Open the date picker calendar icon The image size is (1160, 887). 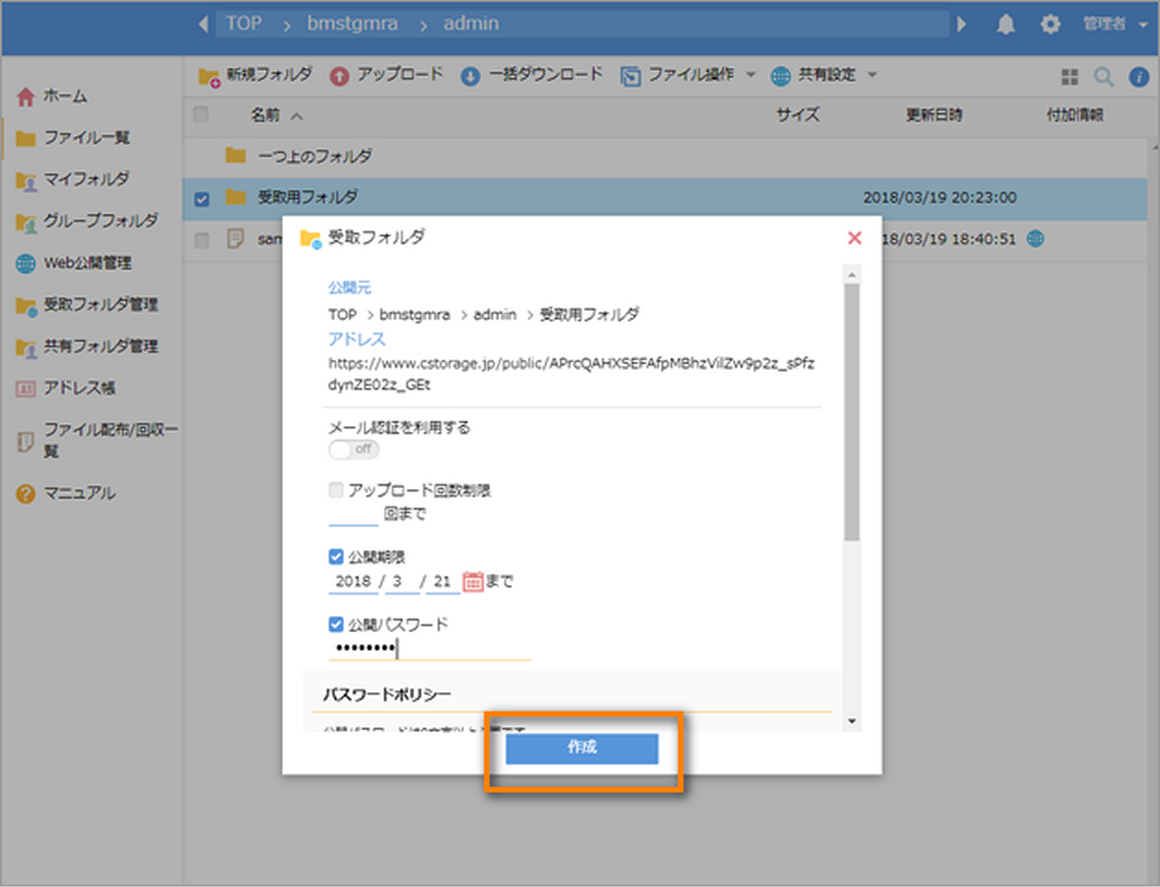[472, 580]
